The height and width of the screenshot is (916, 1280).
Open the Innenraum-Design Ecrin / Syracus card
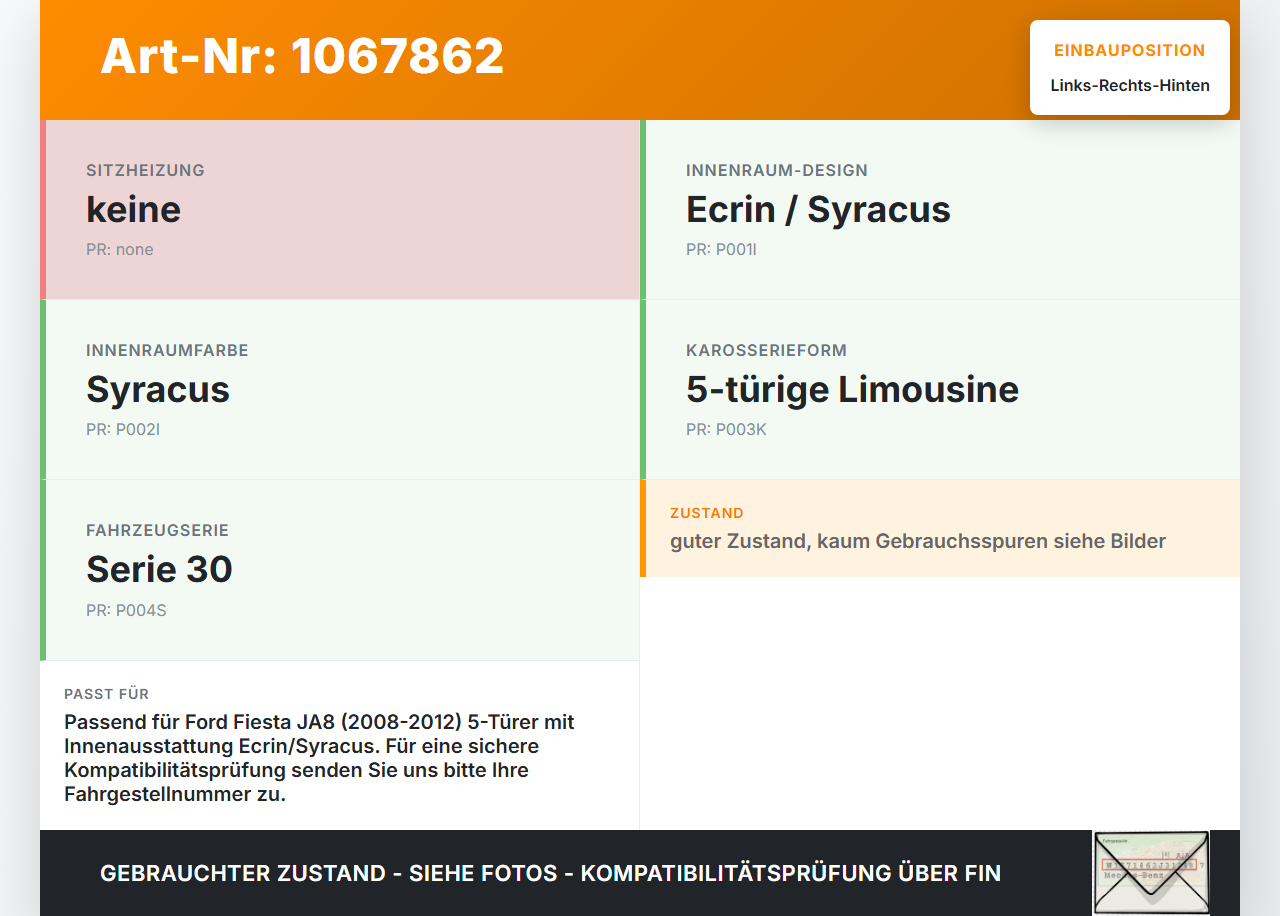(x=940, y=210)
